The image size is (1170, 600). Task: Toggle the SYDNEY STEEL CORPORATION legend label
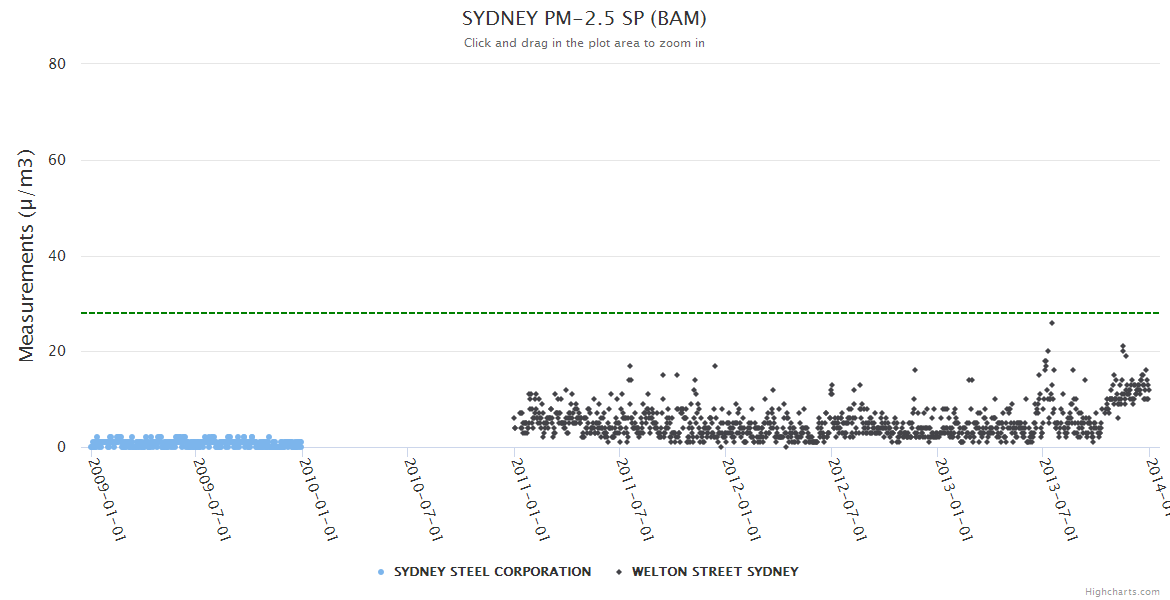492,572
